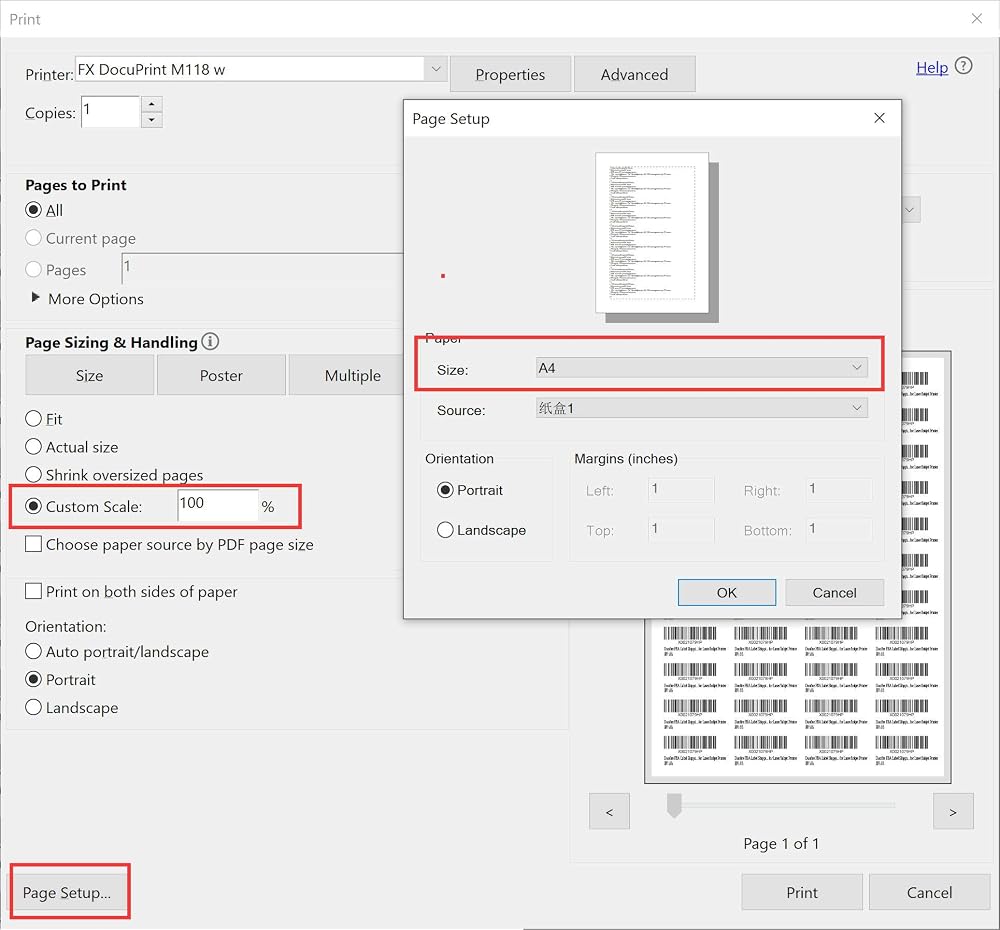
Task: Close the Print dialog window
Action: coord(976,18)
